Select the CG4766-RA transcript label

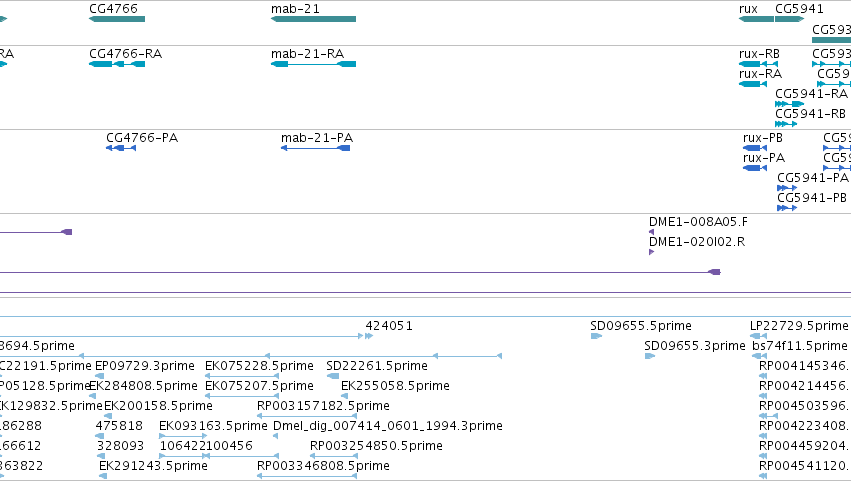click(125, 54)
